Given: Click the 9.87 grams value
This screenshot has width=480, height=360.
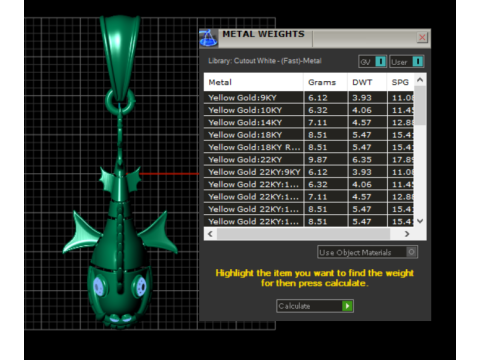Looking at the screenshot, I should pos(318,160).
